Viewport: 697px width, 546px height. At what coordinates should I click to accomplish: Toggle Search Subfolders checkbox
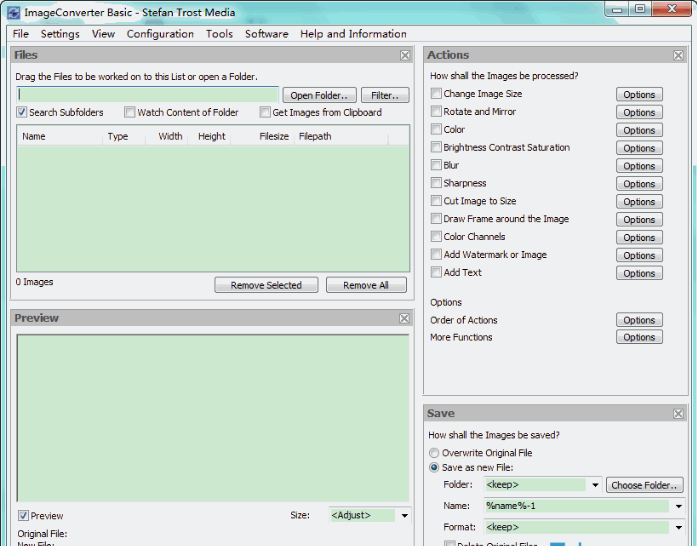click(x=22, y=112)
